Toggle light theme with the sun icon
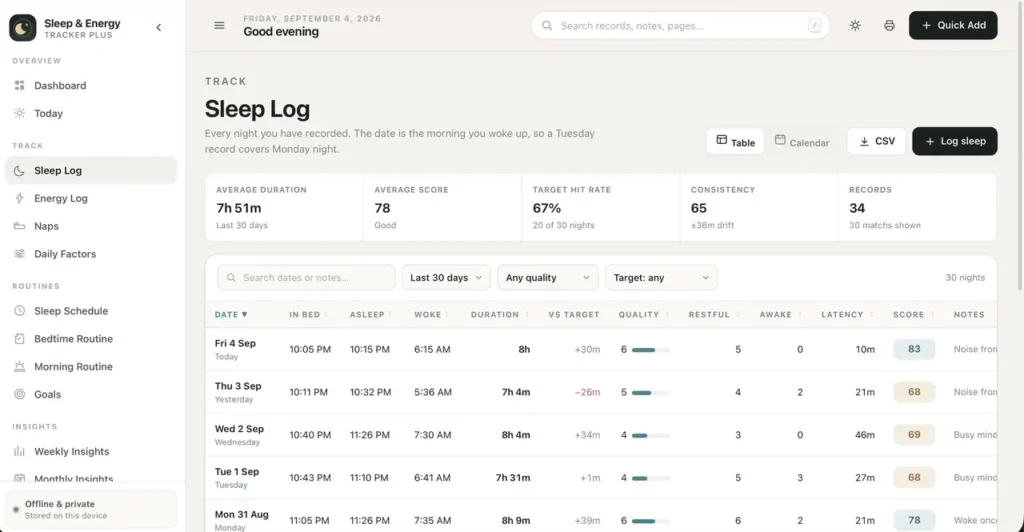This screenshot has width=1024, height=532. point(855,25)
